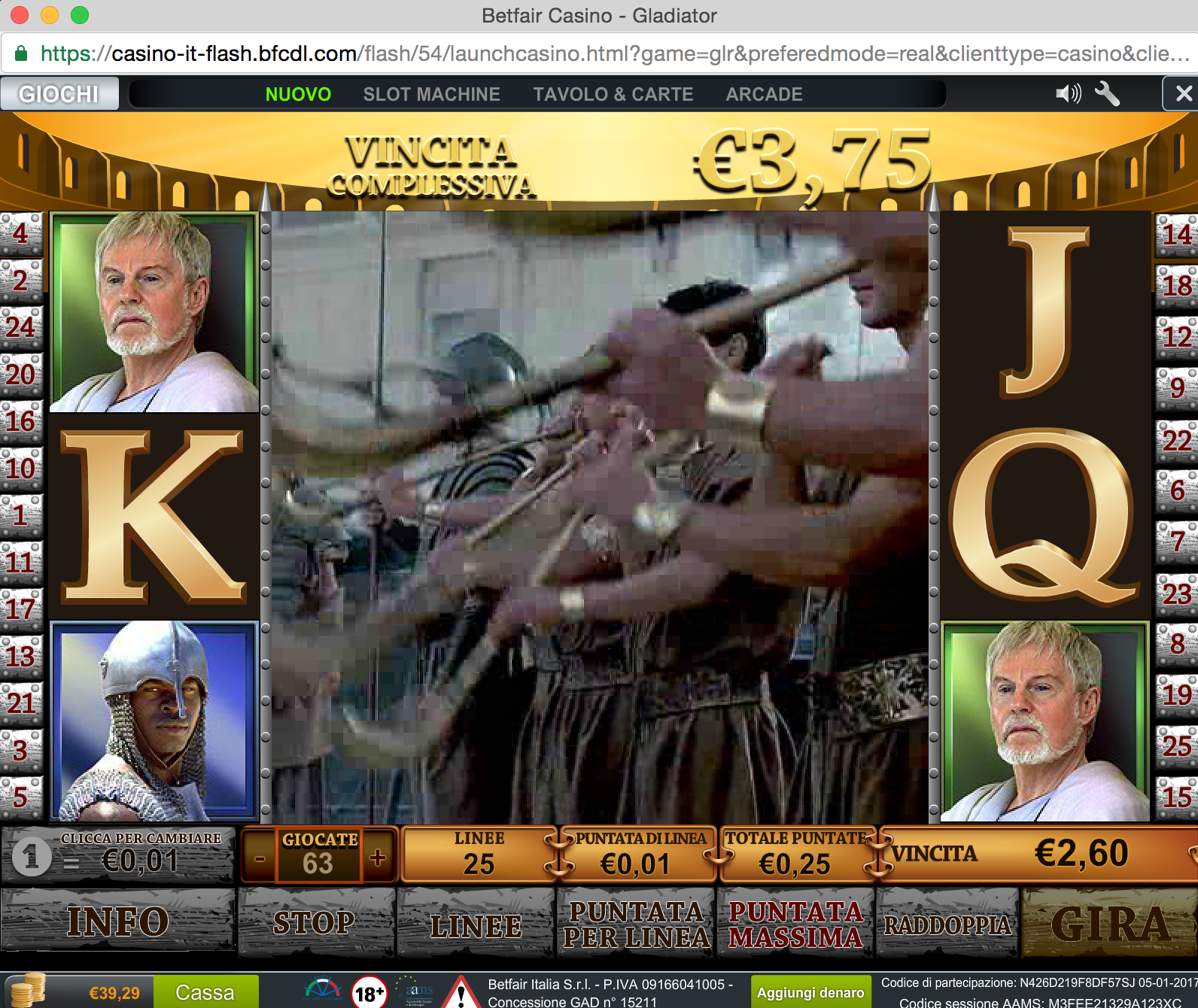1198x1008 pixels.
Task: Select payline 5 marker on left
Action: click(x=21, y=797)
